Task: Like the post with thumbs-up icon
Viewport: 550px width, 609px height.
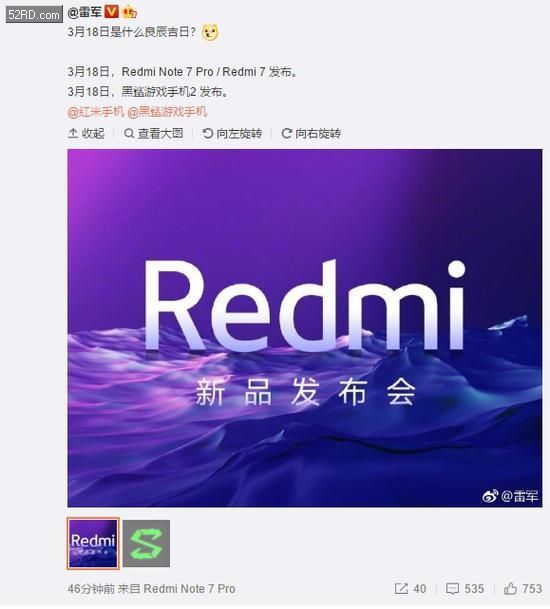Action: (x=510, y=588)
